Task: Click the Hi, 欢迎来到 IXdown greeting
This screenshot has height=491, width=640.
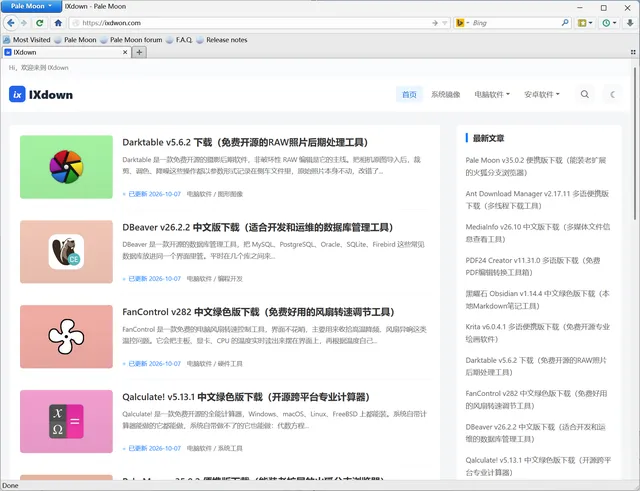Action: point(38,68)
